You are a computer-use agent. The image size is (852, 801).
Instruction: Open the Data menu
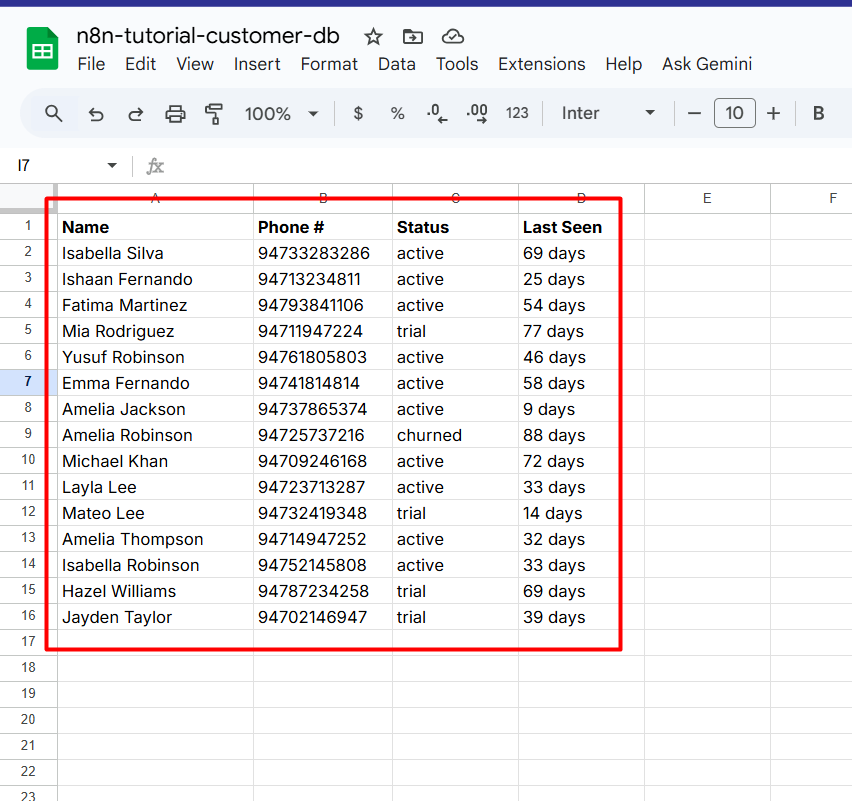396,64
